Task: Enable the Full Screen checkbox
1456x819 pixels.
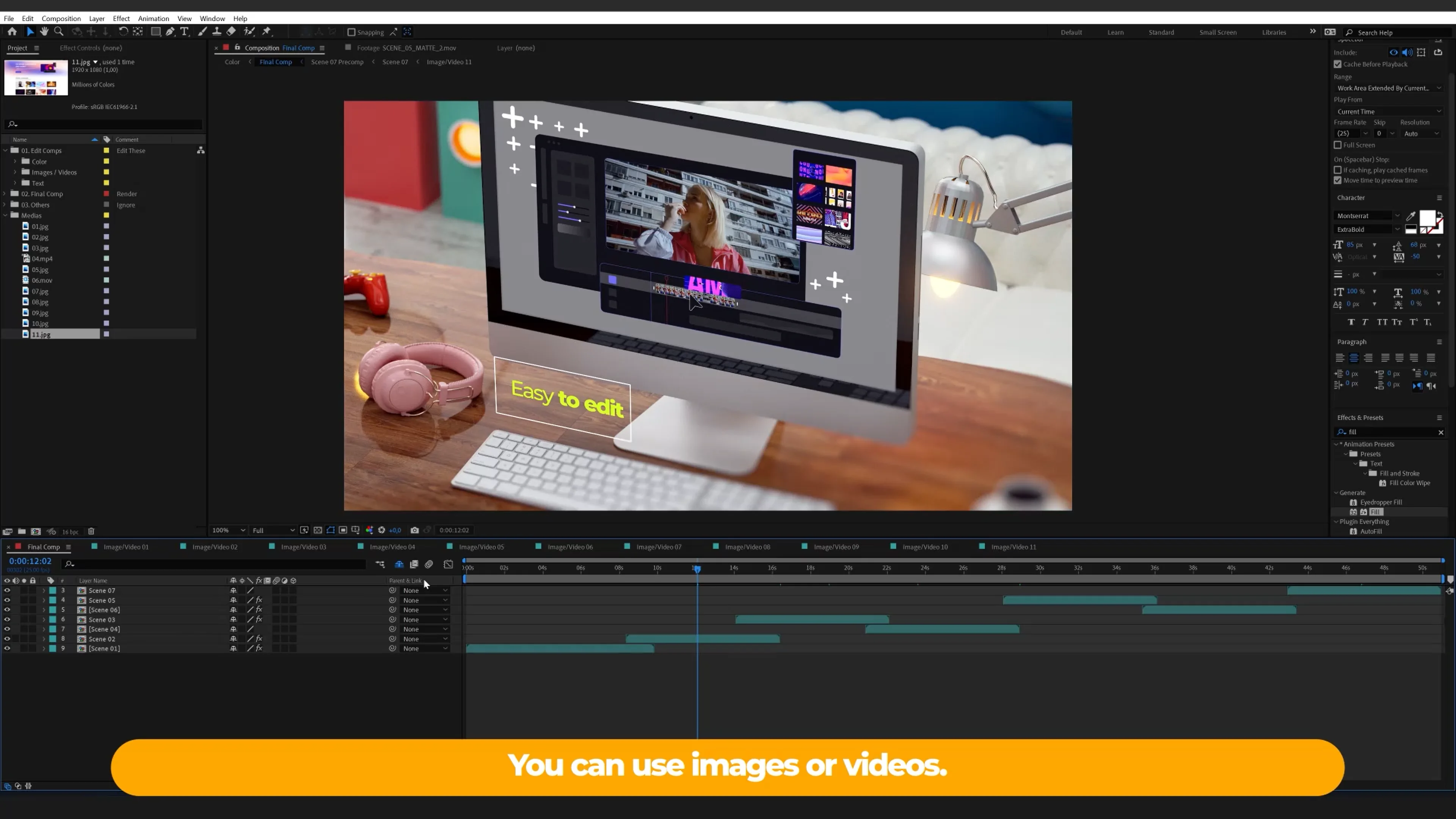Action: point(1337,145)
